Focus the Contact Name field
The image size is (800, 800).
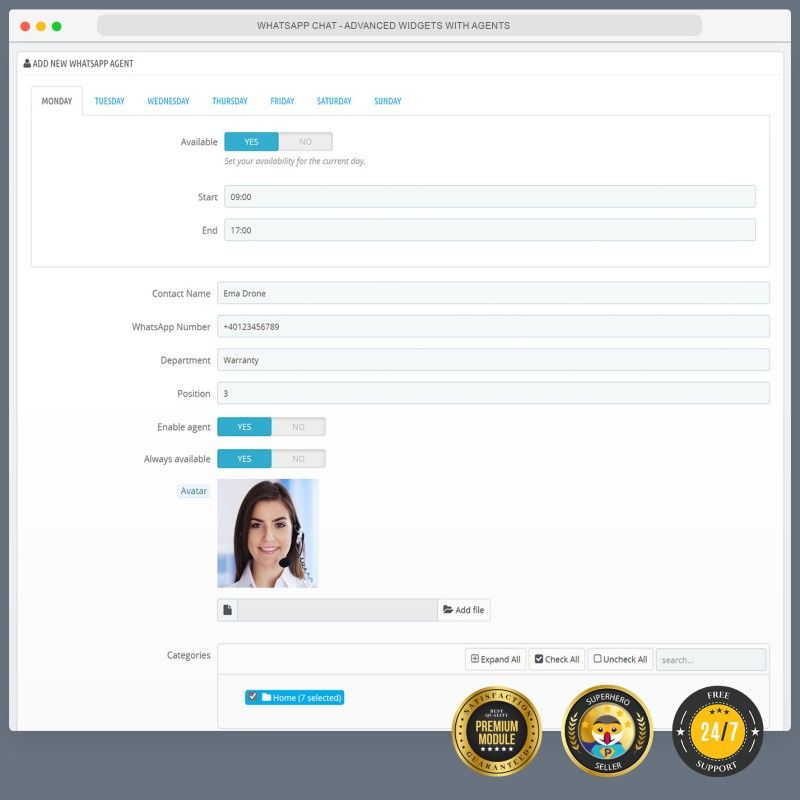[x=493, y=293]
